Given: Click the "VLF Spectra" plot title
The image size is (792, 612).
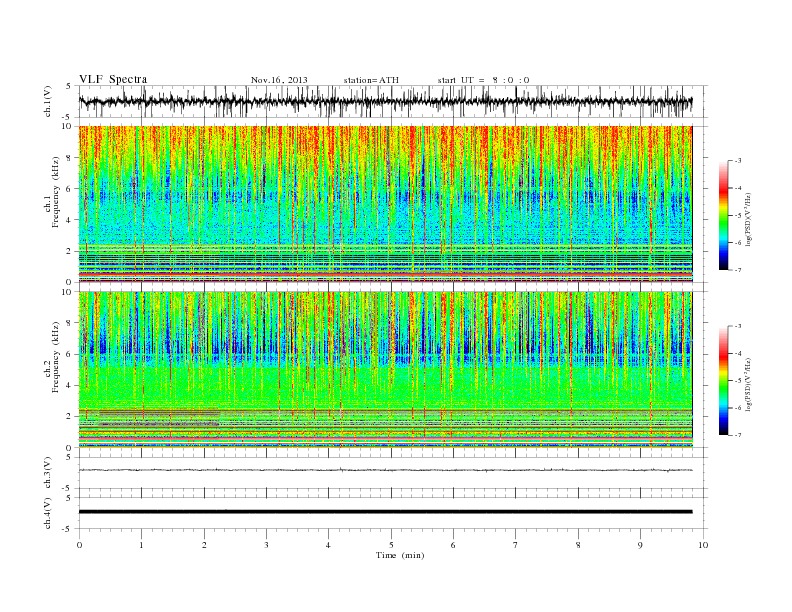Looking at the screenshot, I should (113, 79).
